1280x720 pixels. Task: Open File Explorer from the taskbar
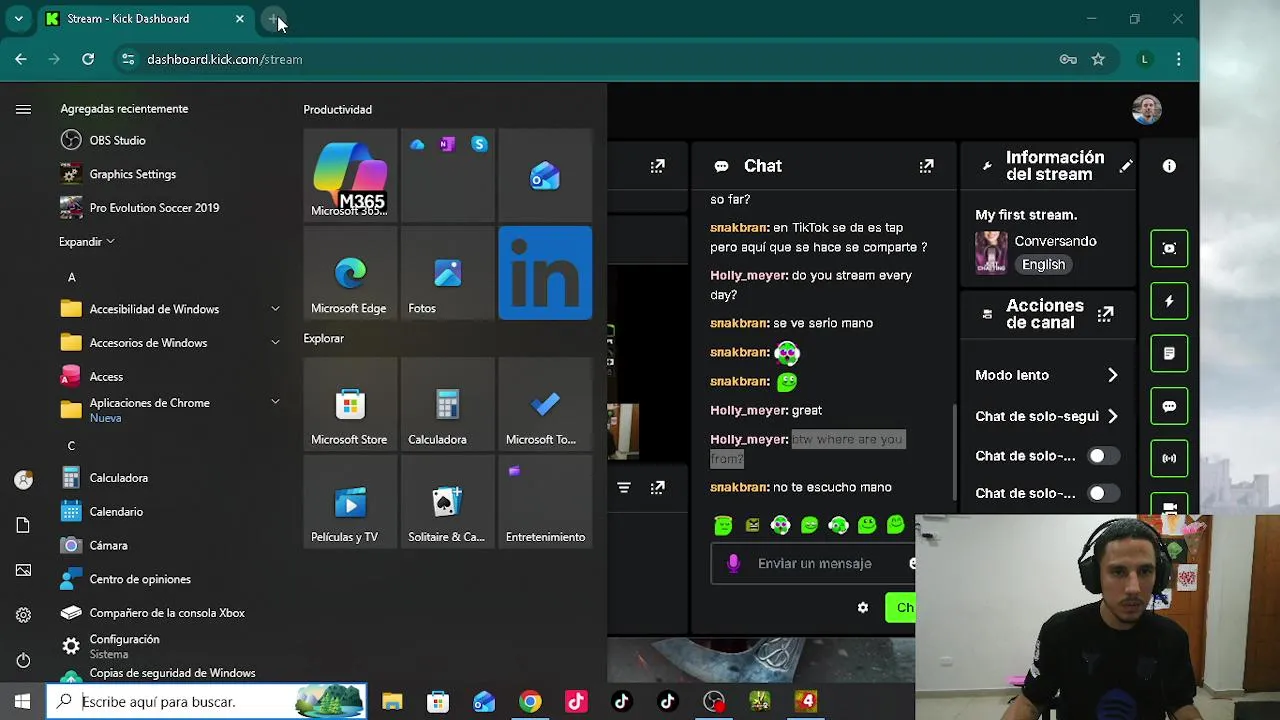(392, 702)
